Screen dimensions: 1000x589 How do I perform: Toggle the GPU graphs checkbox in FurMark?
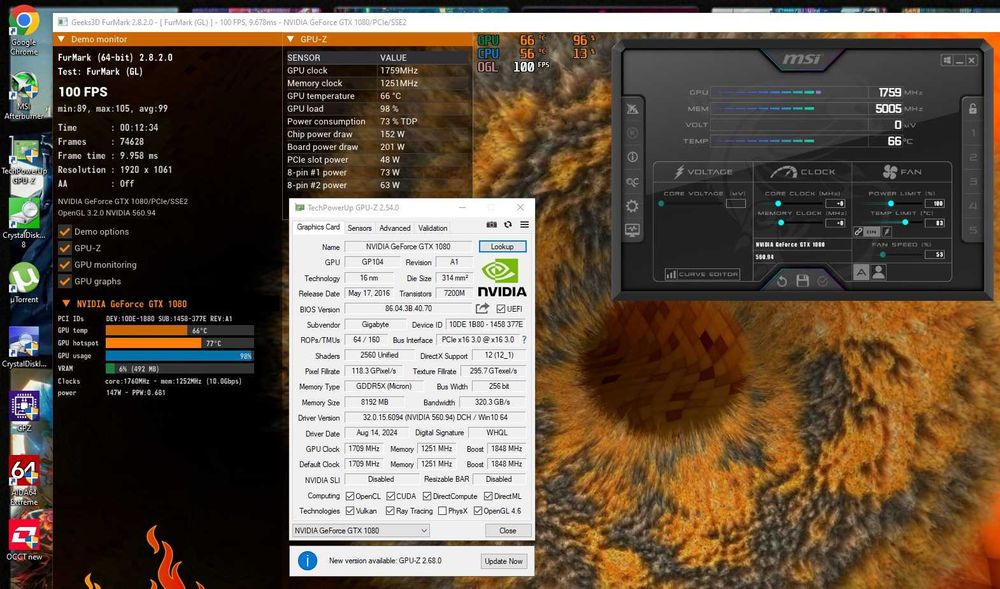click(64, 281)
